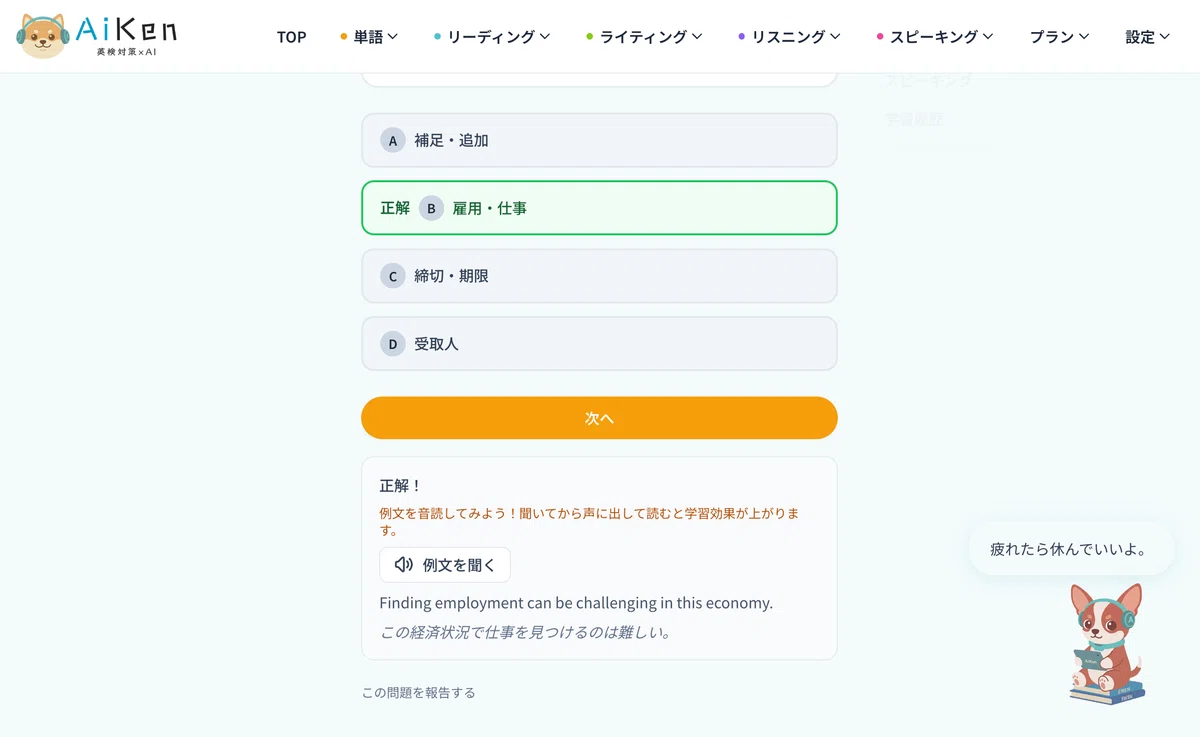Click the orange 次へ button
The height and width of the screenshot is (737, 1200).
click(599, 418)
